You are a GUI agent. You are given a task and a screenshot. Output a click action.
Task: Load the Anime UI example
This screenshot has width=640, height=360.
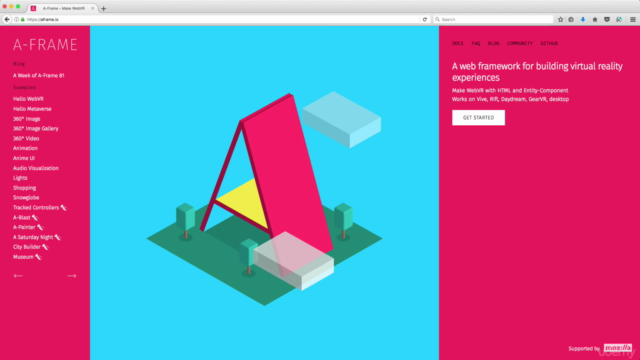click(24, 158)
